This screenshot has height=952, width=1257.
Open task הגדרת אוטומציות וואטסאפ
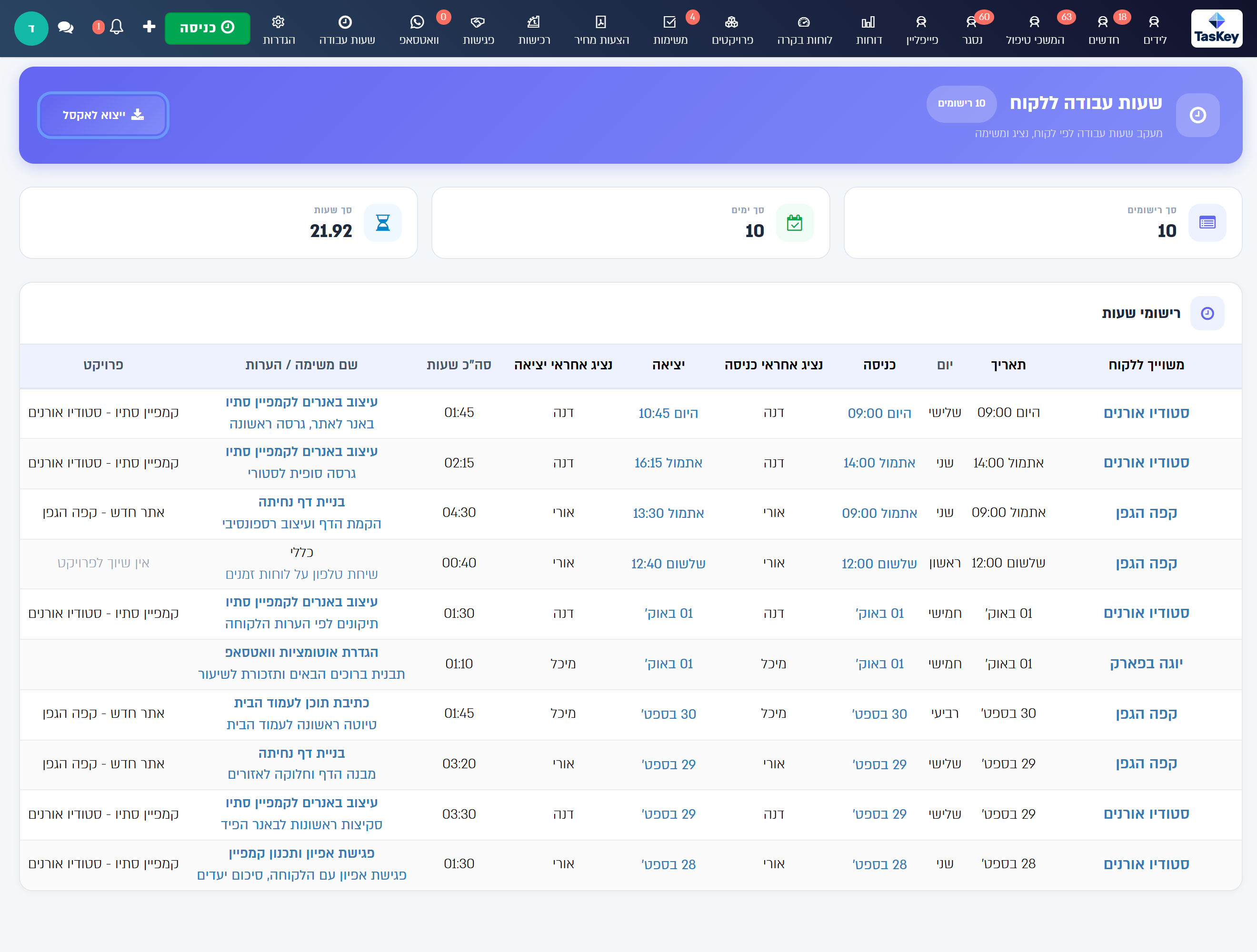pos(302,652)
